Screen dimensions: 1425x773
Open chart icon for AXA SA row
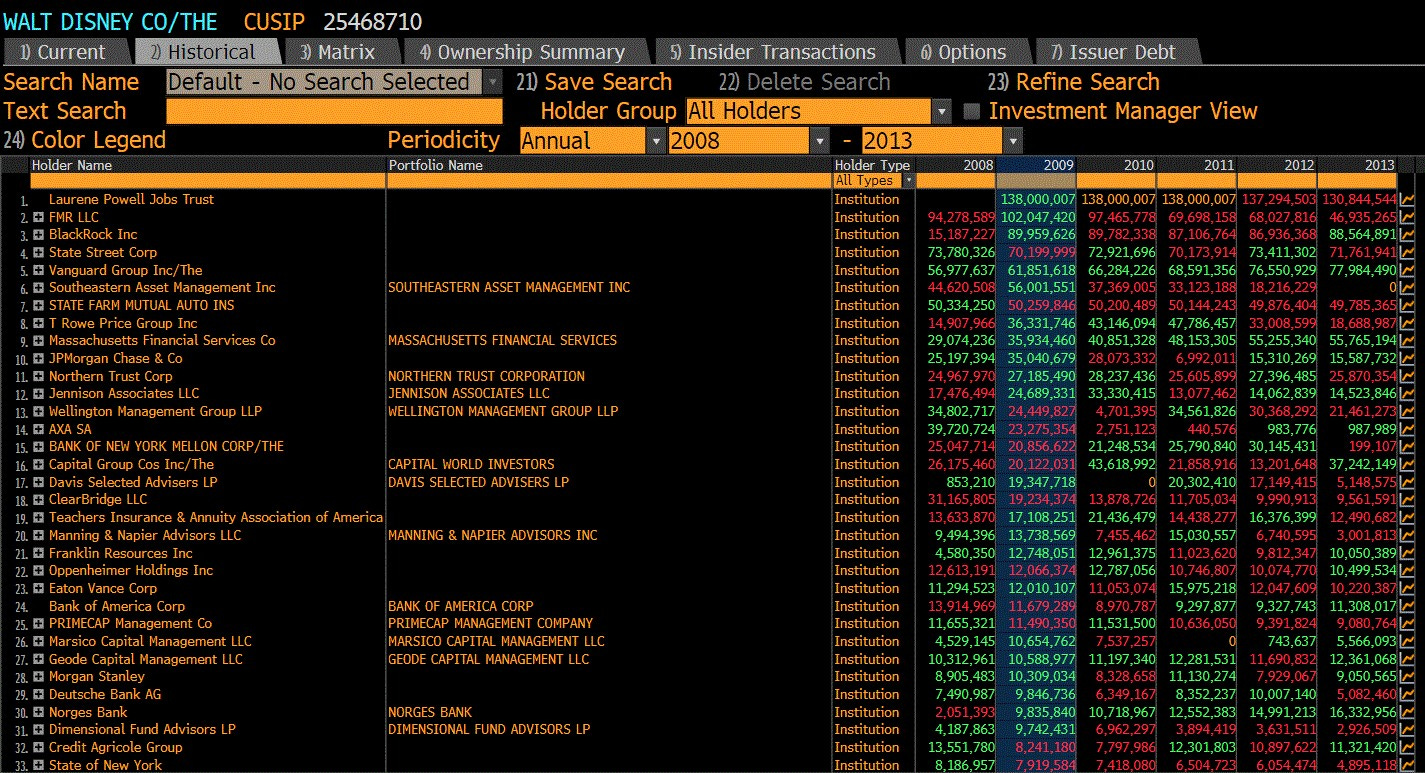coord(1407,429)
